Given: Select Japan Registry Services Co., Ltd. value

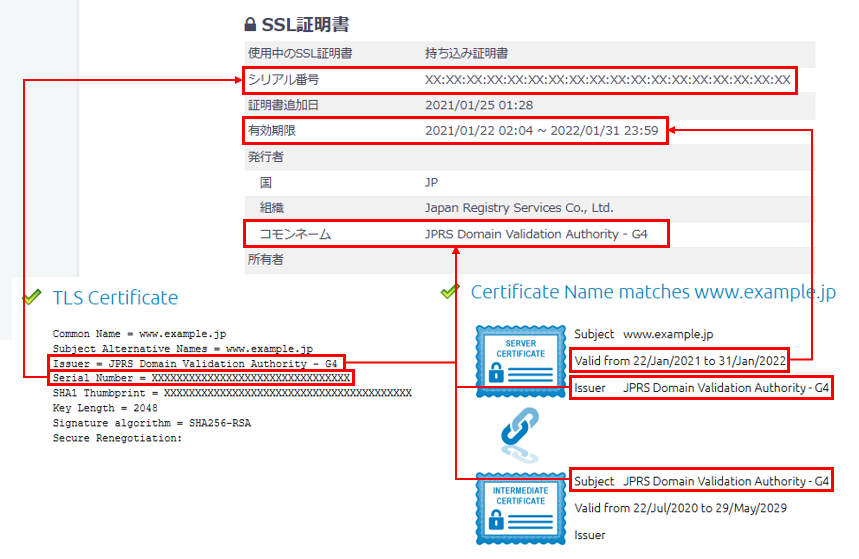Looking at the screenshot, I should pos(519,208).
